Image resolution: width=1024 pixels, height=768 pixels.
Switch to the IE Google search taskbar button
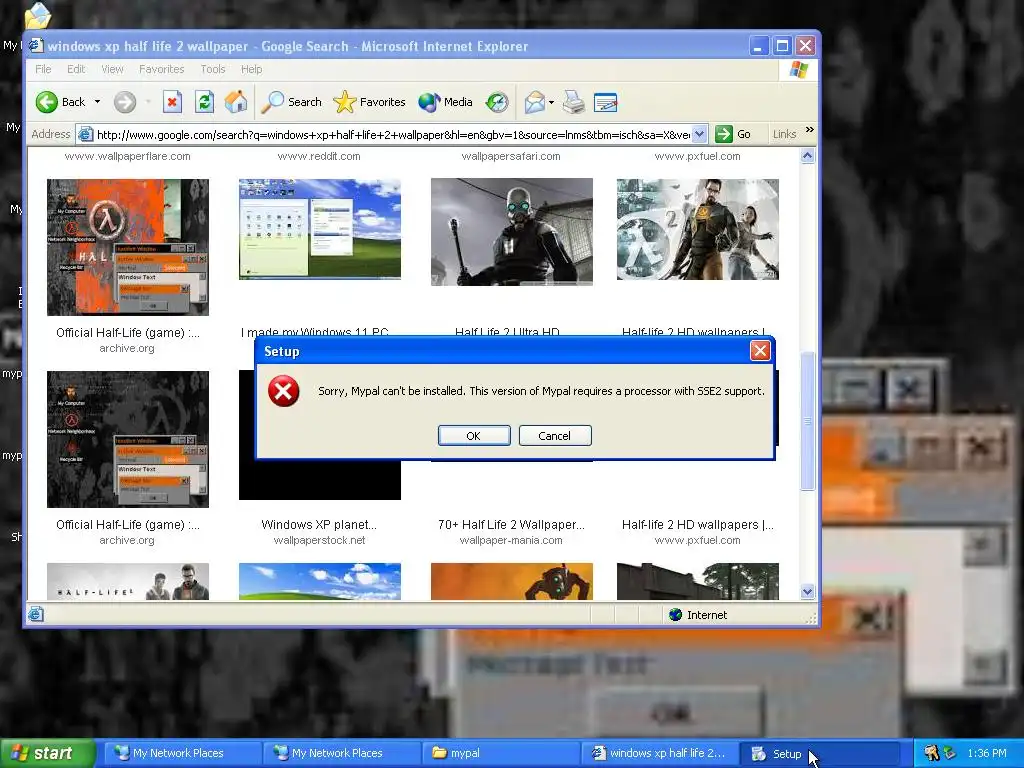659,753
